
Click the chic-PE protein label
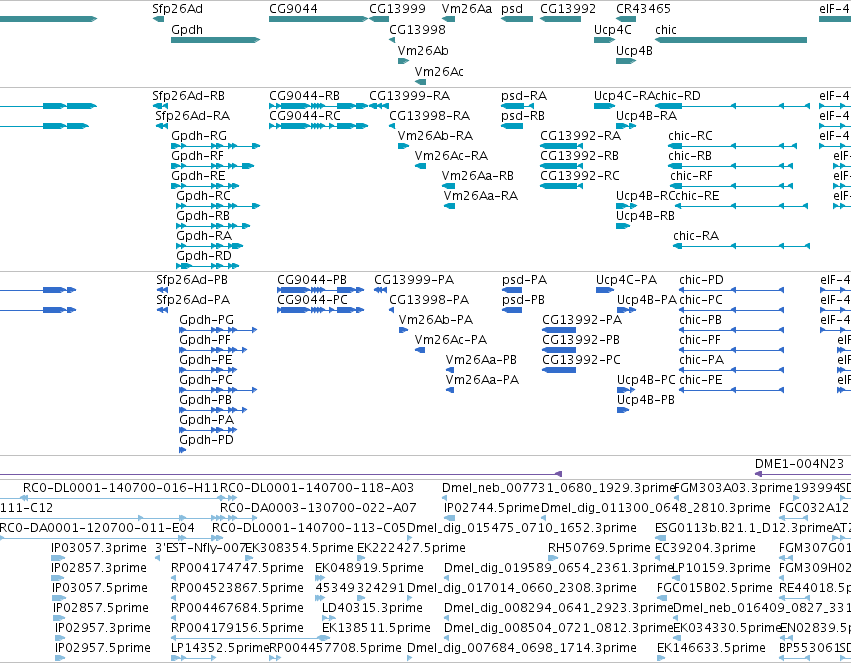(701, 379)
